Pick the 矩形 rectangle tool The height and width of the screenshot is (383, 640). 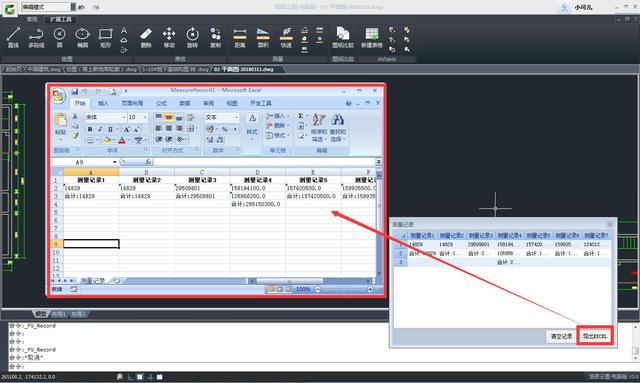click(x=105, y=37)
